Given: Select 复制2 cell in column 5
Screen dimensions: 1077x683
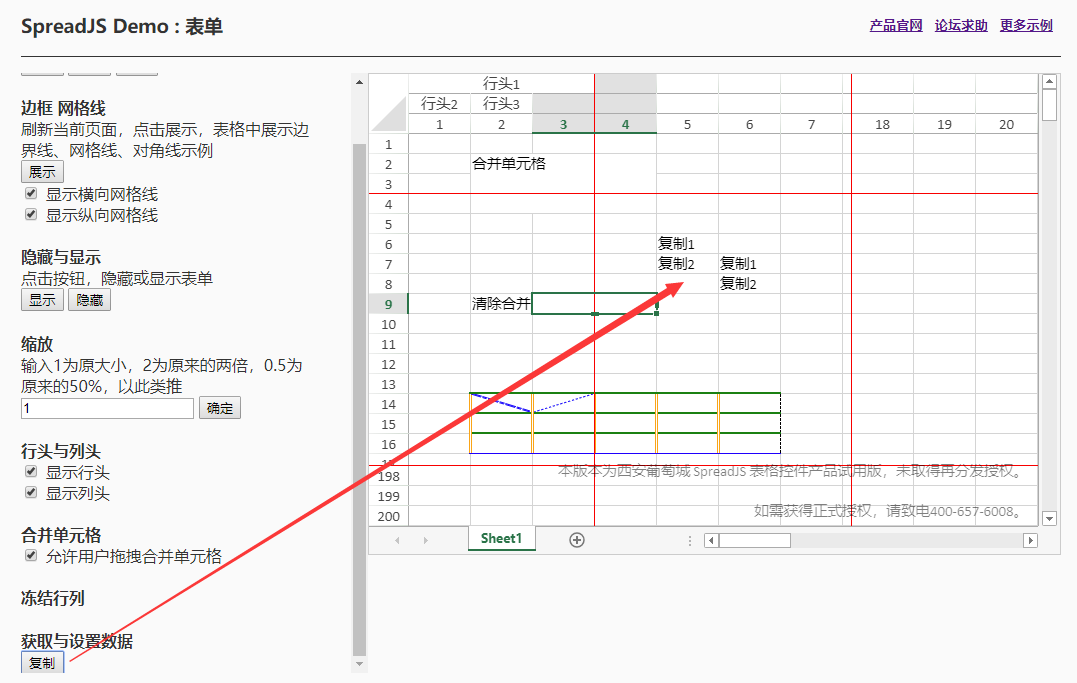Looking at the screenshot, I should [687, 264].
